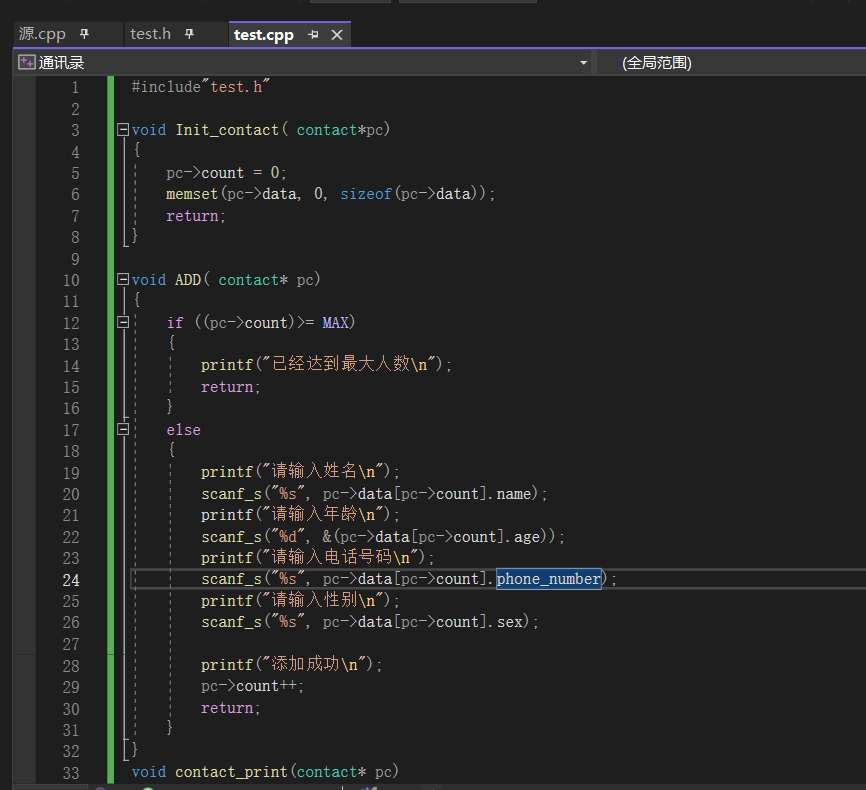
Task: Collapse the if block at line 12
Action: tap(122, 323)
